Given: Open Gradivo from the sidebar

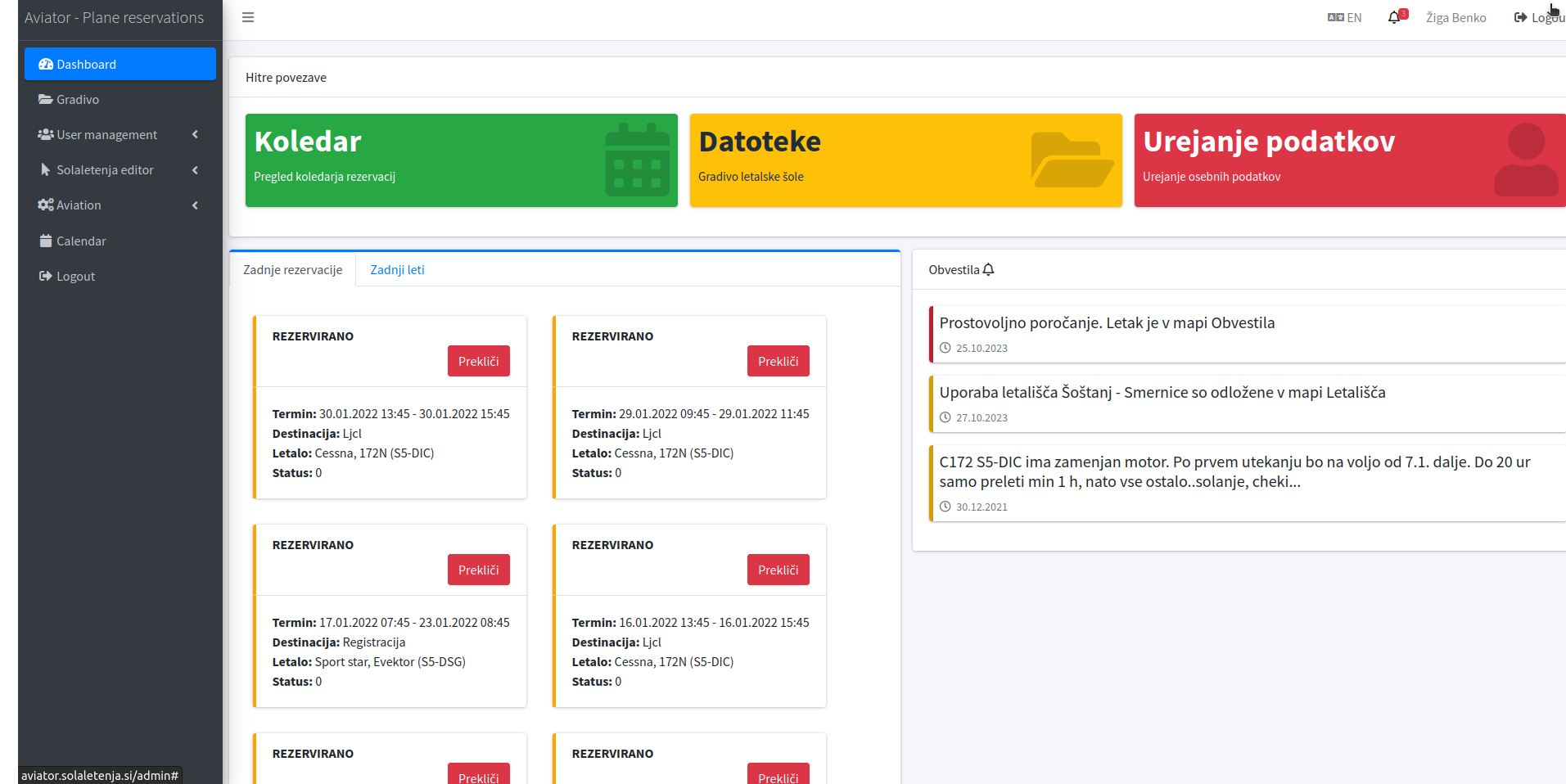Looking at the screenshot, I should point(78,100).
